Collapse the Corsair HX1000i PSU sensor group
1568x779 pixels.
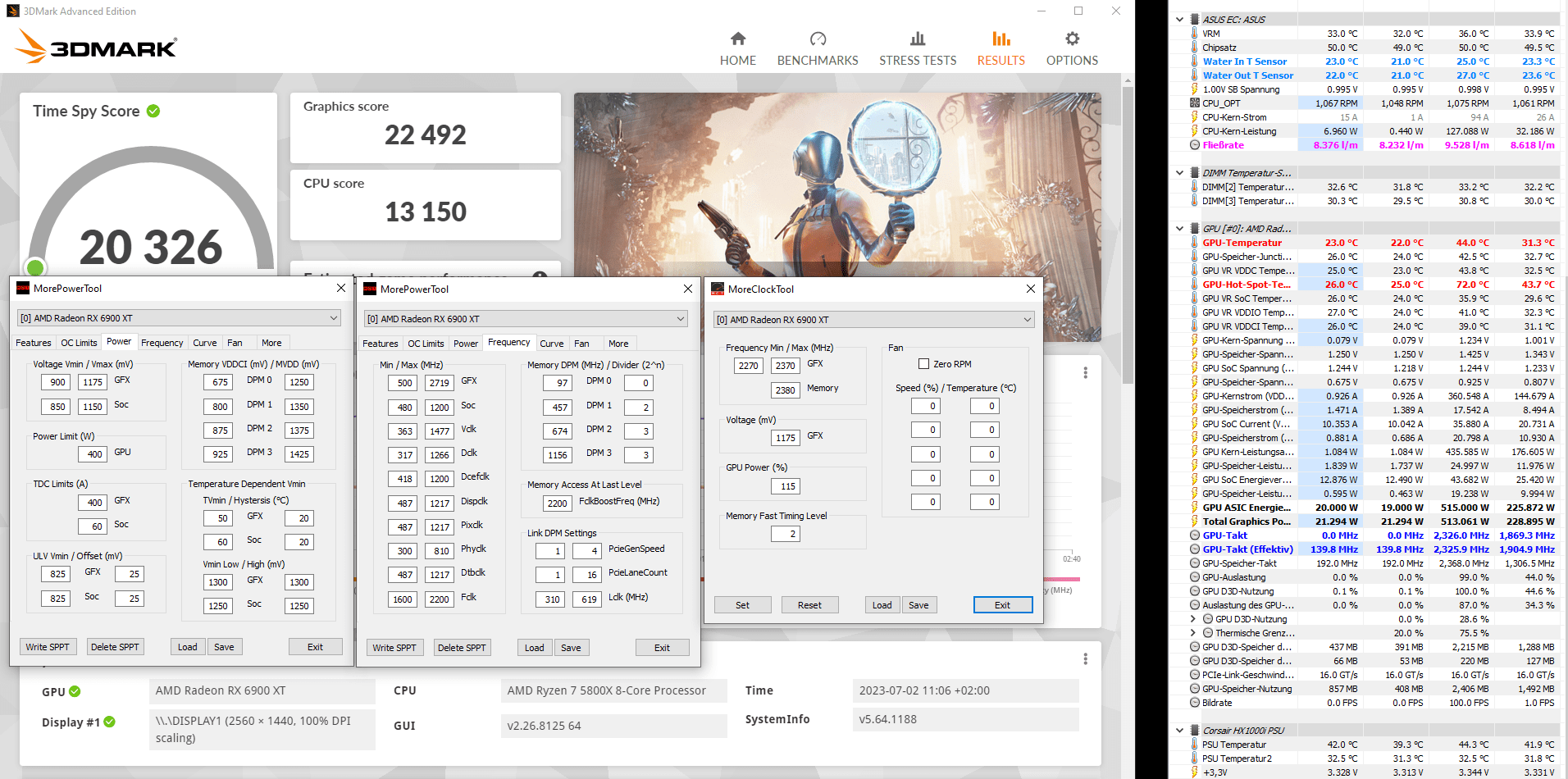(x=1180, y=731)
